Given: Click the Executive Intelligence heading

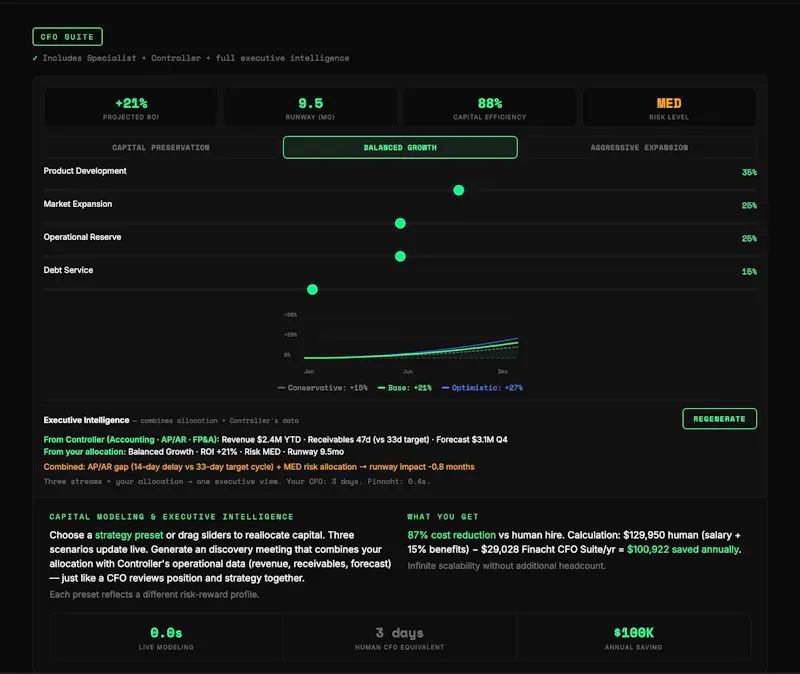Looking at the screenshot, I should (x=86, y=420).
